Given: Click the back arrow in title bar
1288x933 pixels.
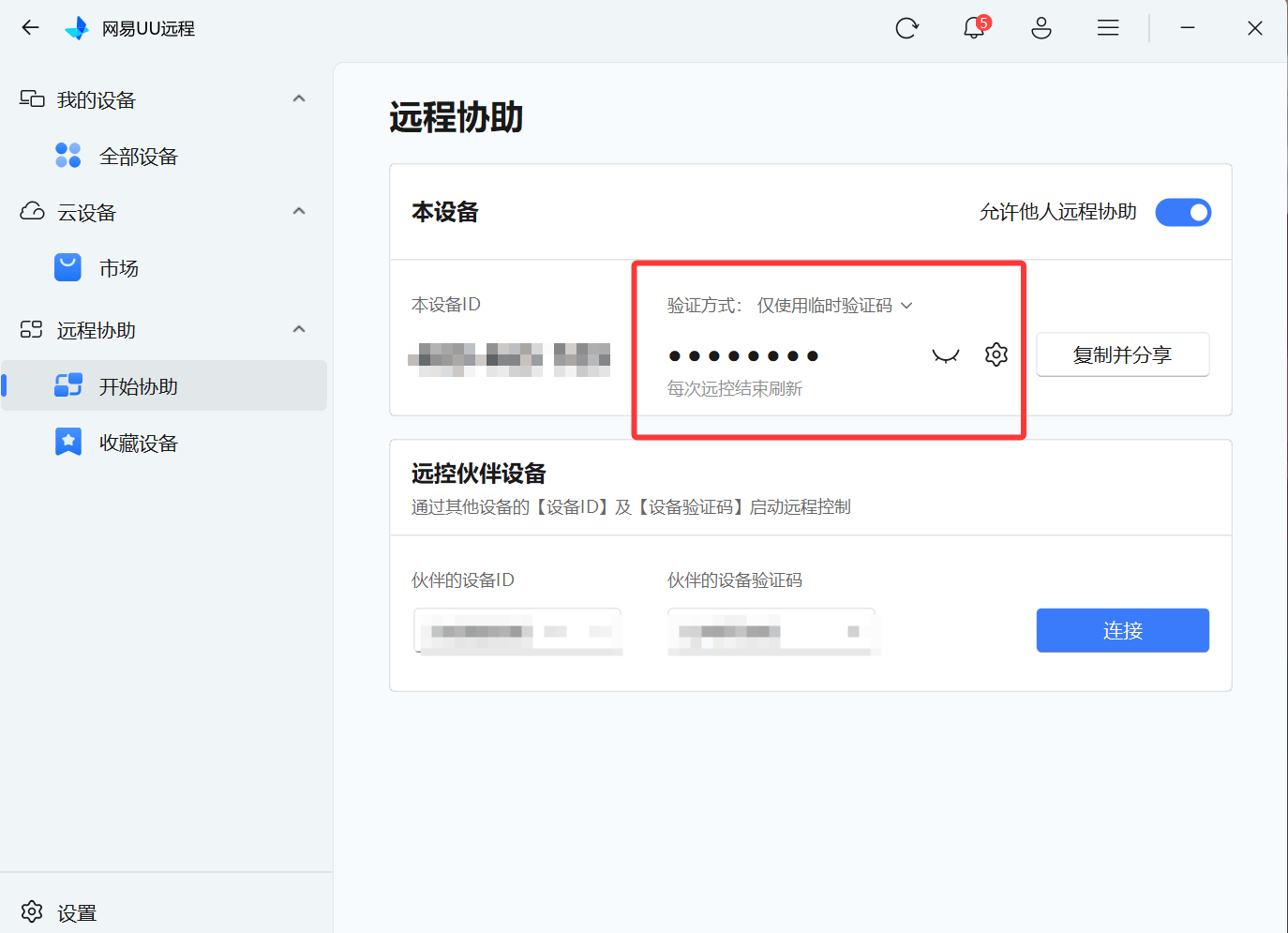Looking at the screenshot, I should click(x=30, y=28).
